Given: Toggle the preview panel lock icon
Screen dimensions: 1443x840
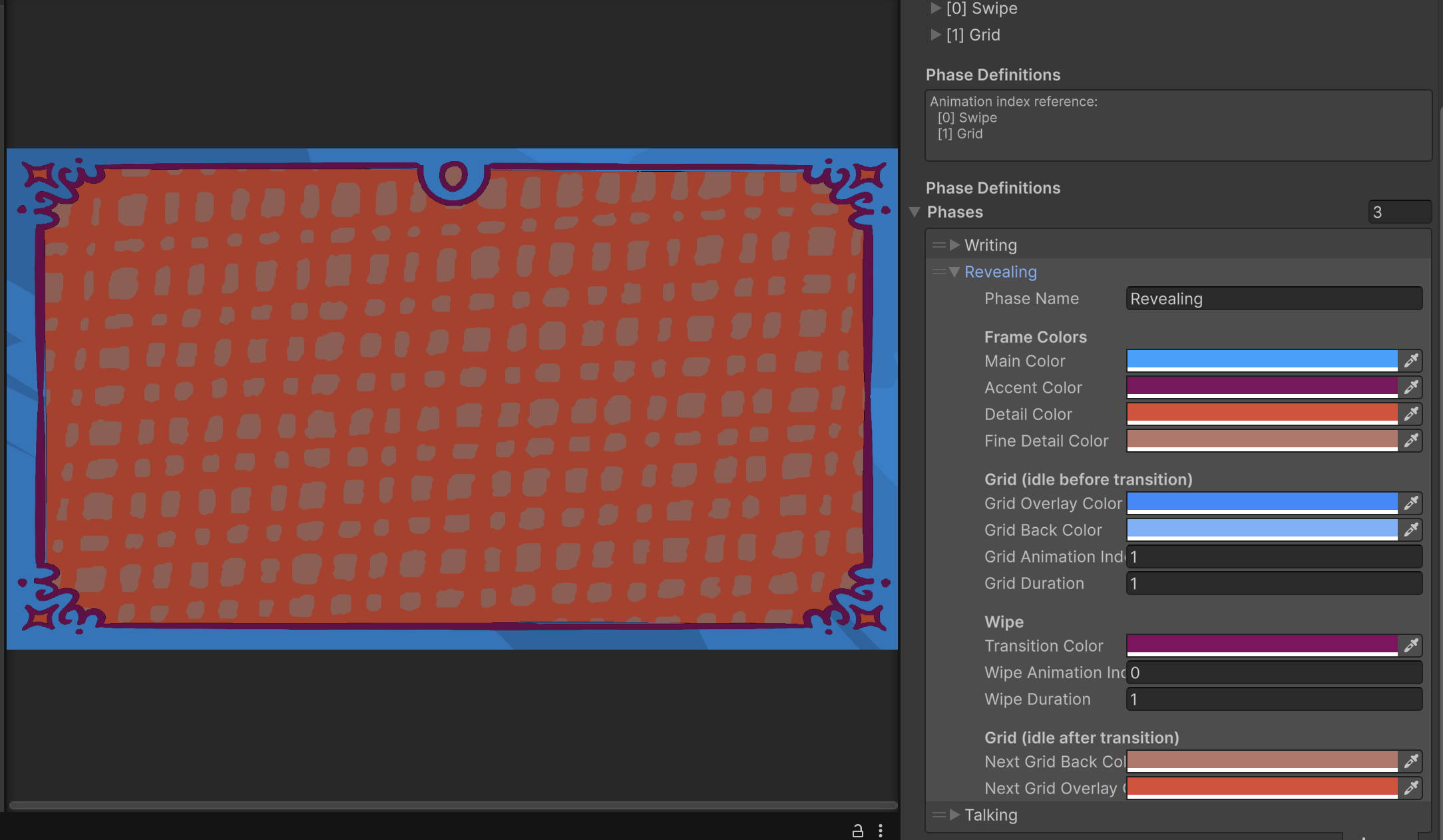Looking at the screenshot, I should point(858,830).
